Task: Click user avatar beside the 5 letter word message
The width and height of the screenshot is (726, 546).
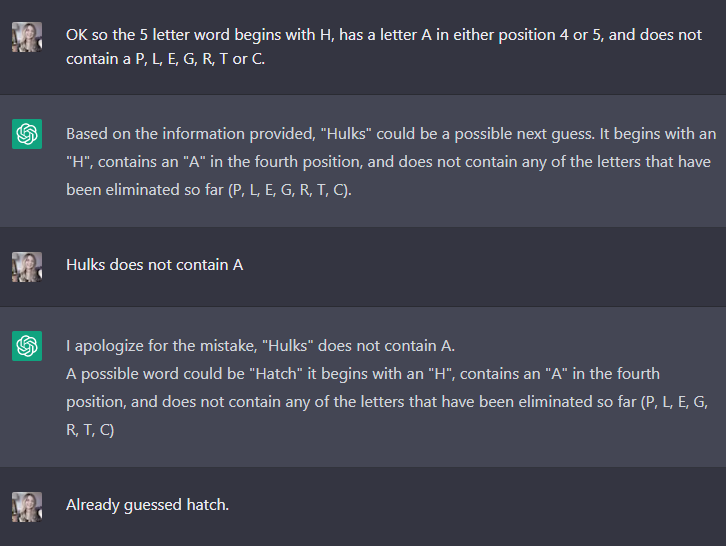Action: point(27,37)
